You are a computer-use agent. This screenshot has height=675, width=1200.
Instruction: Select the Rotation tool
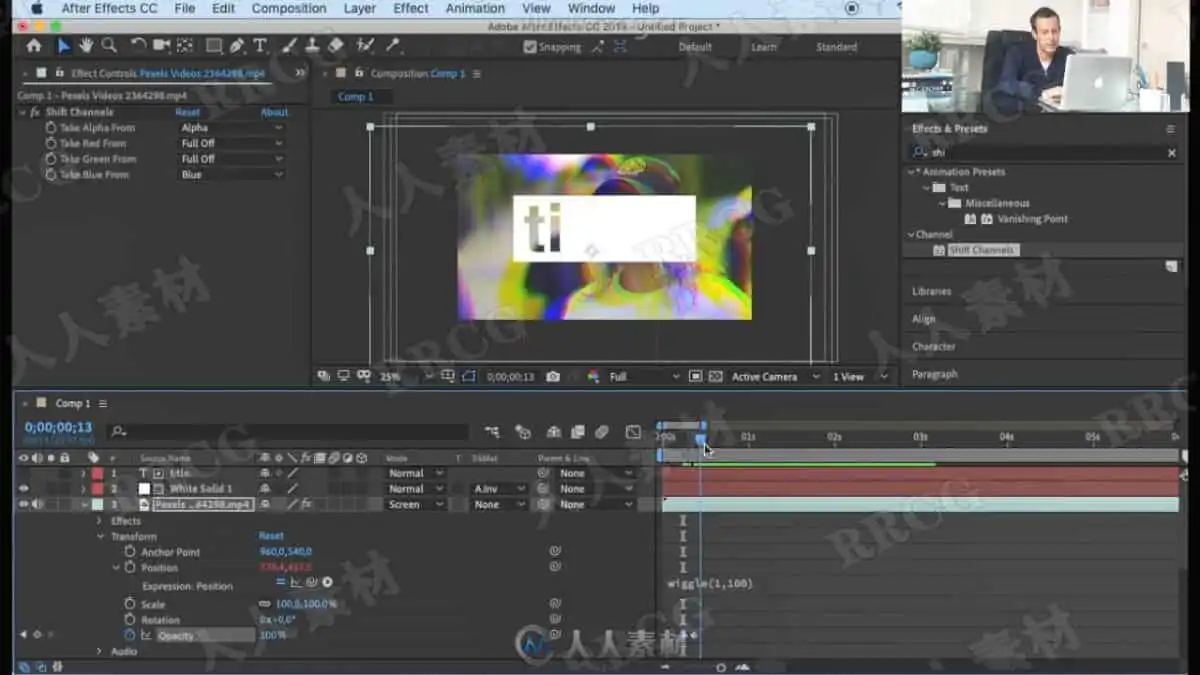139,46
